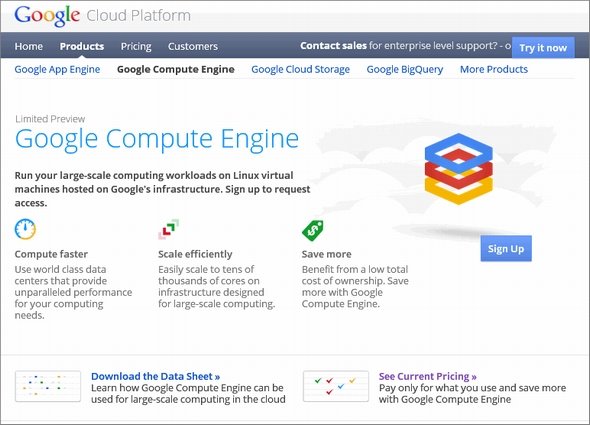Click the 'Run your large-scale computing workloads' paragraph
Viewport: 590px width, 425px height.
(x=163, y=189)
